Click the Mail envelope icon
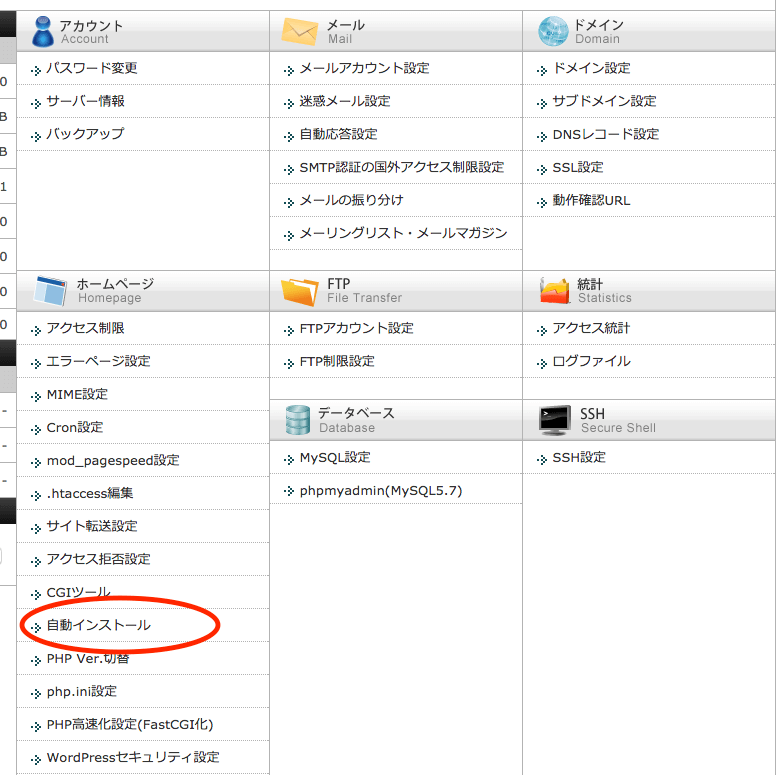The height and width of the screenshot is (775, 776). tap(299, 32)
